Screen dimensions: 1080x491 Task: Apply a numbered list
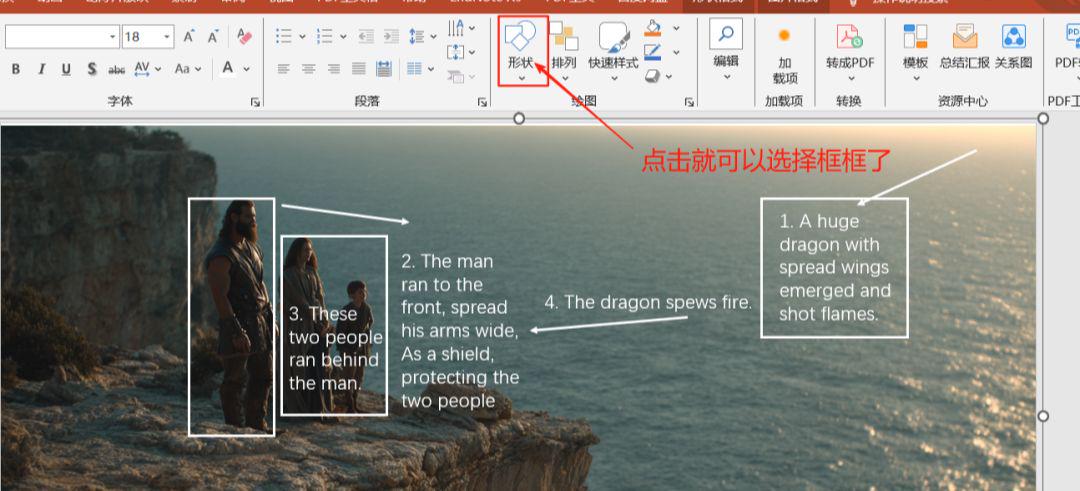(x=324, y=36)
